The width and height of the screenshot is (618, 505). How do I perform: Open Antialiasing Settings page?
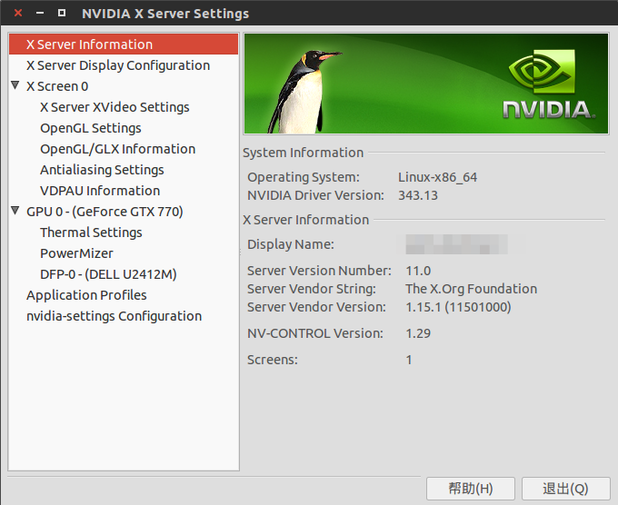point(101,171)
